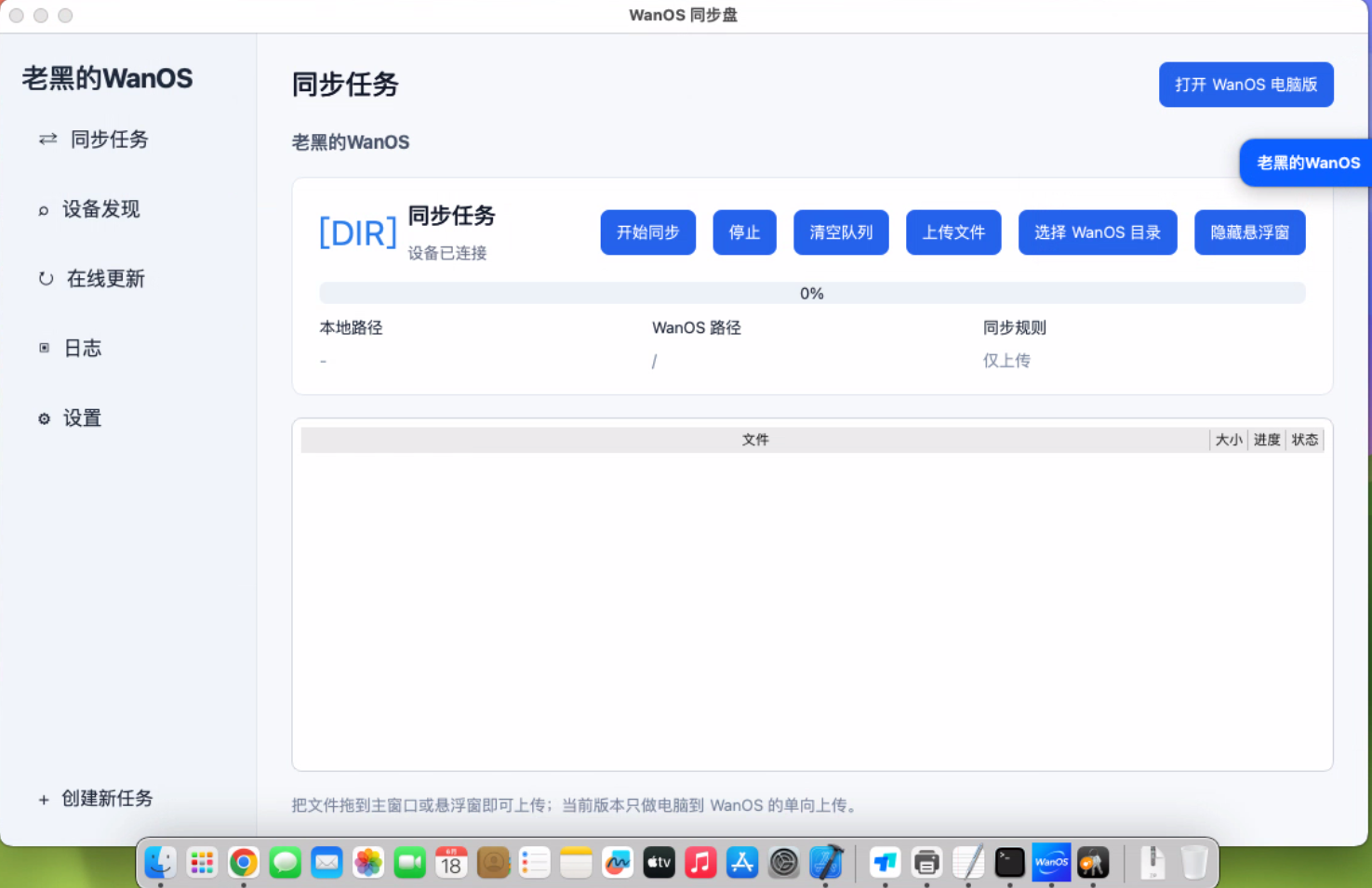
Task: Click the 设备已连接 status text
Action: (447, 253)
